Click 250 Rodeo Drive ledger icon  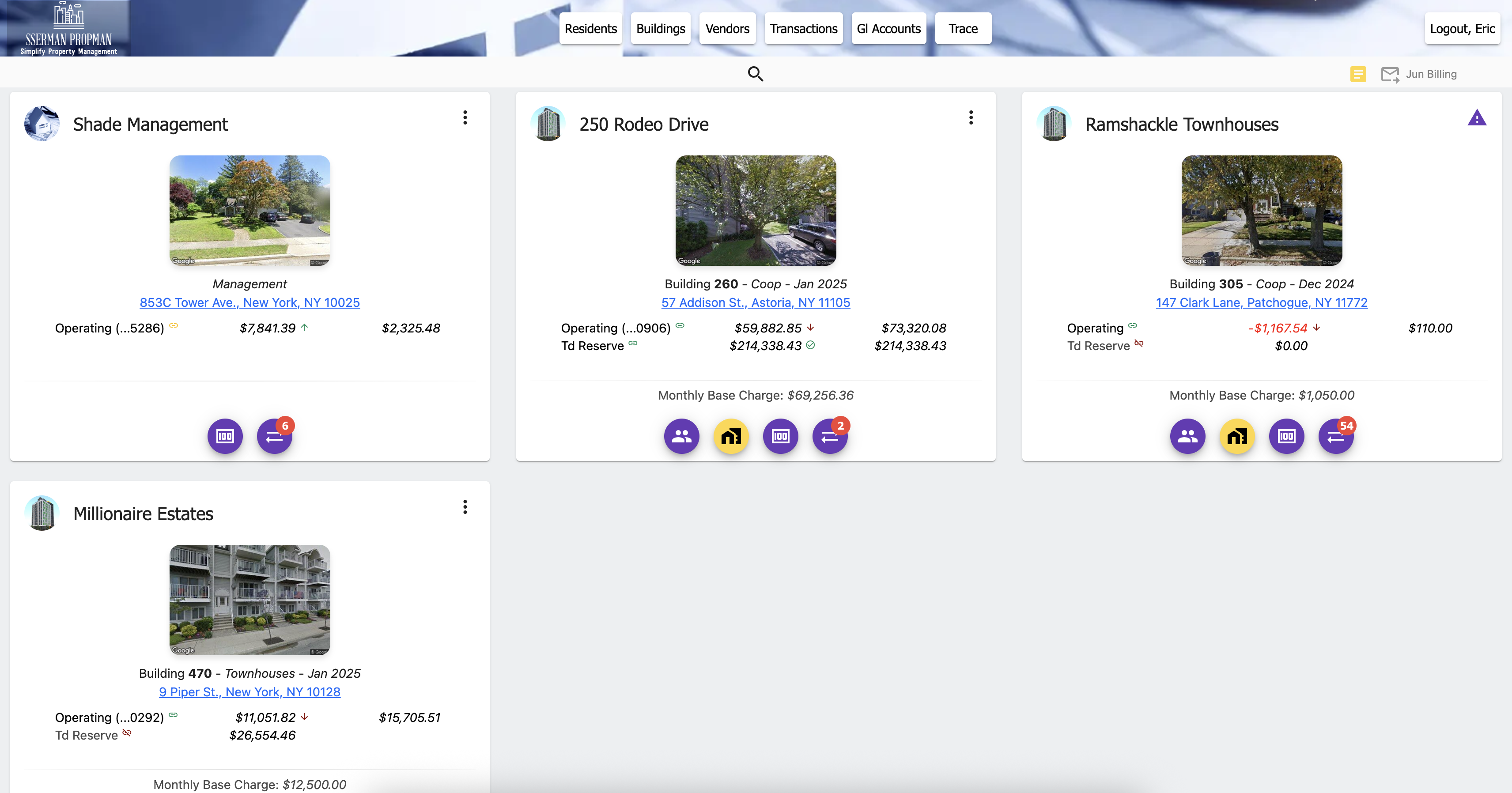tap(780, 436)
